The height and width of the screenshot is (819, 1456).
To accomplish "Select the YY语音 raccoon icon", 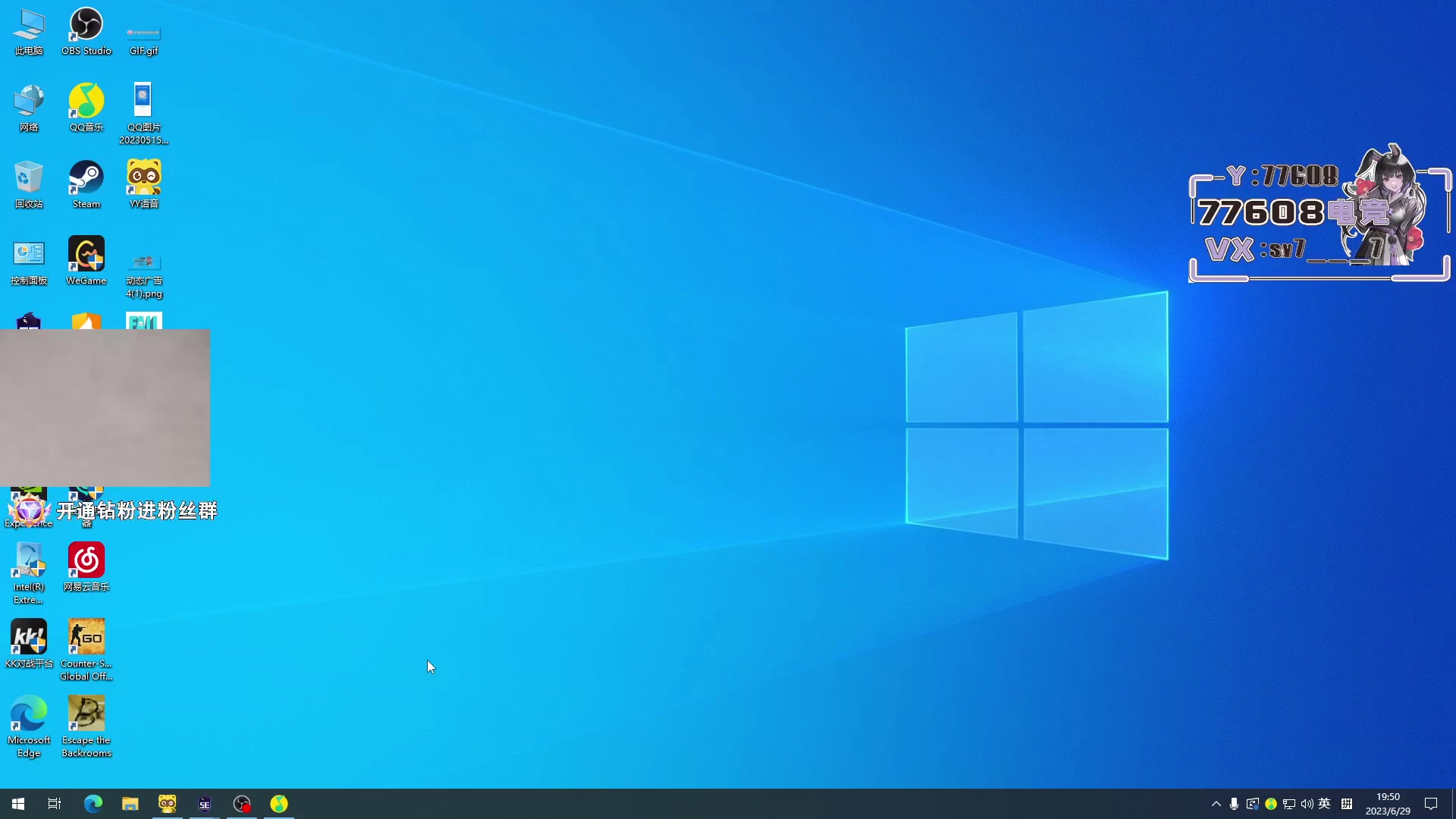I will 143,178.
